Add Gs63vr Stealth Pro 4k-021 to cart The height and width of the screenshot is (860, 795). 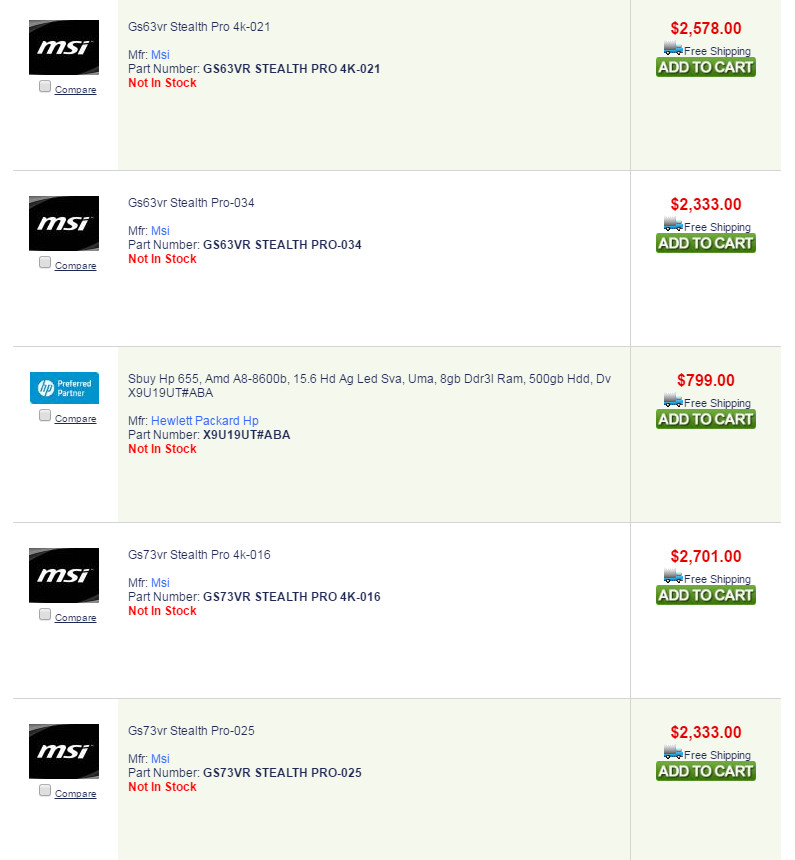coord(705,67)
